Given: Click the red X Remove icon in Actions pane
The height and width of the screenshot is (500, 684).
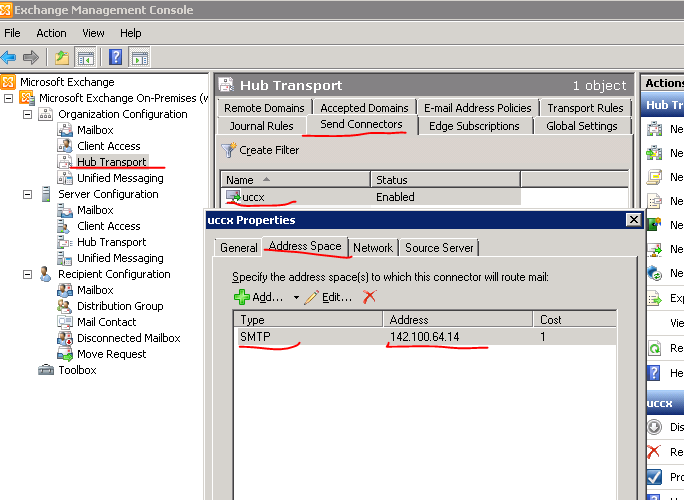Looking at the screenshot, I should (x=654, y=452).
